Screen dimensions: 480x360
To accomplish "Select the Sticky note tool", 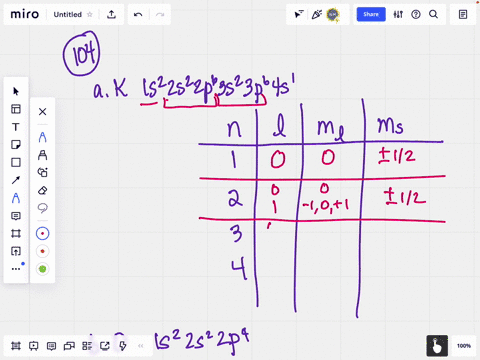I will [x=16, y=145].
